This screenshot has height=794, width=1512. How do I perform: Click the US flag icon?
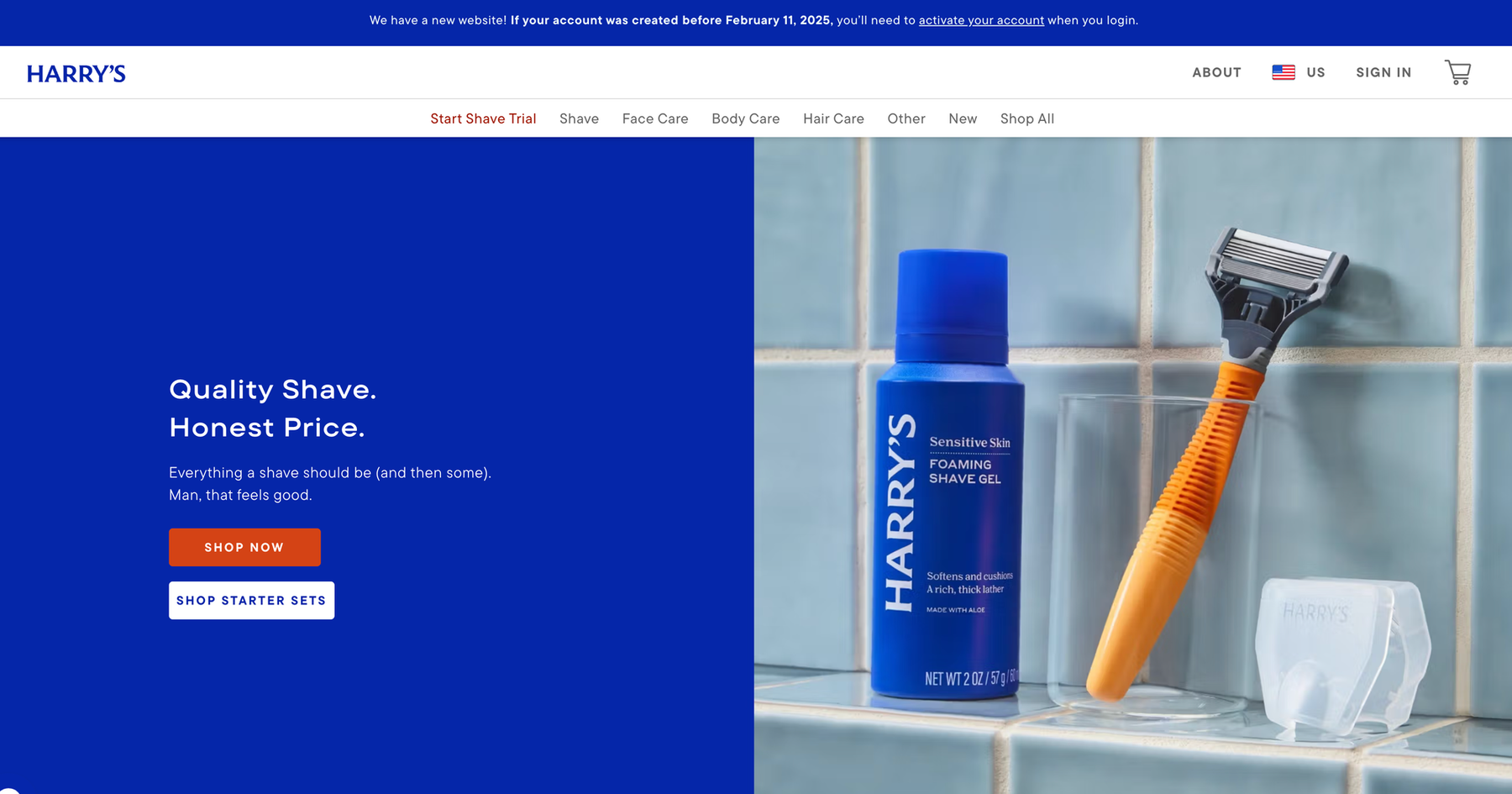[x=1284, y=72]
